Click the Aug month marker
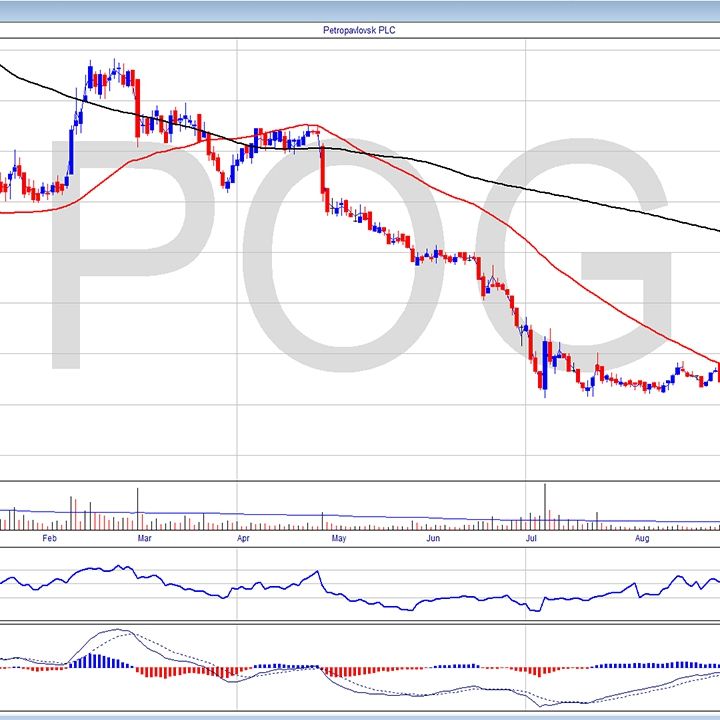This screenshot has width=720, height=720. click(x=642, y=538)
